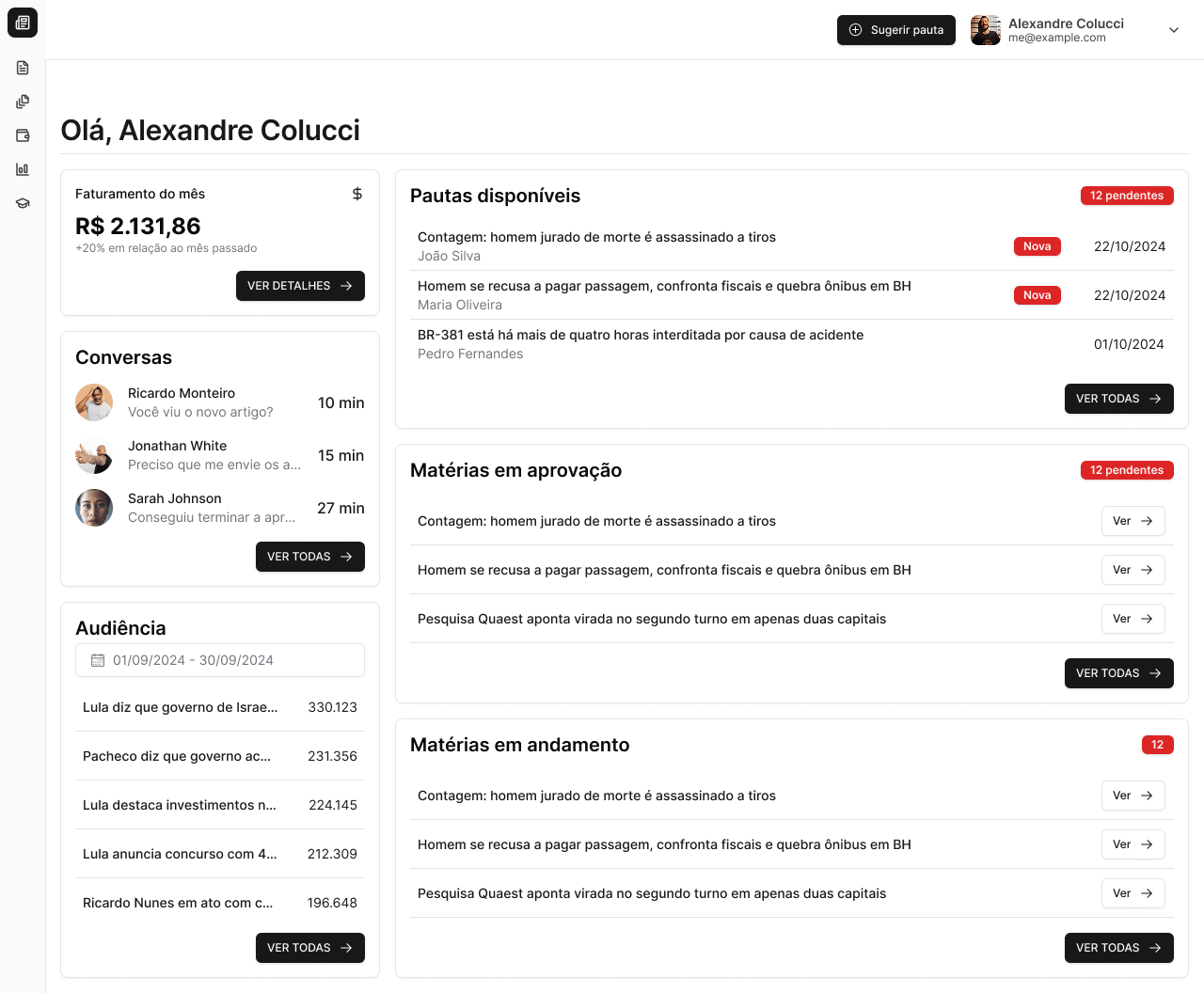Click the red 12 badge on Matérias em andamento
The width and height of the screenshot is (1204, 993).
coord(1157,744)
